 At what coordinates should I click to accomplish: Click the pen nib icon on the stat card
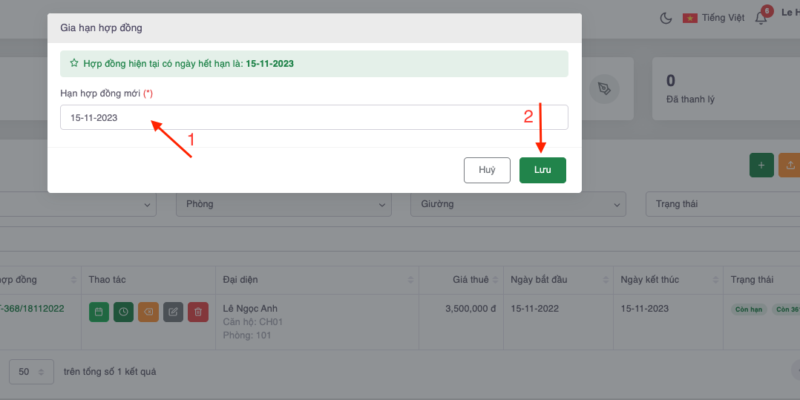(x=603, y=89)
